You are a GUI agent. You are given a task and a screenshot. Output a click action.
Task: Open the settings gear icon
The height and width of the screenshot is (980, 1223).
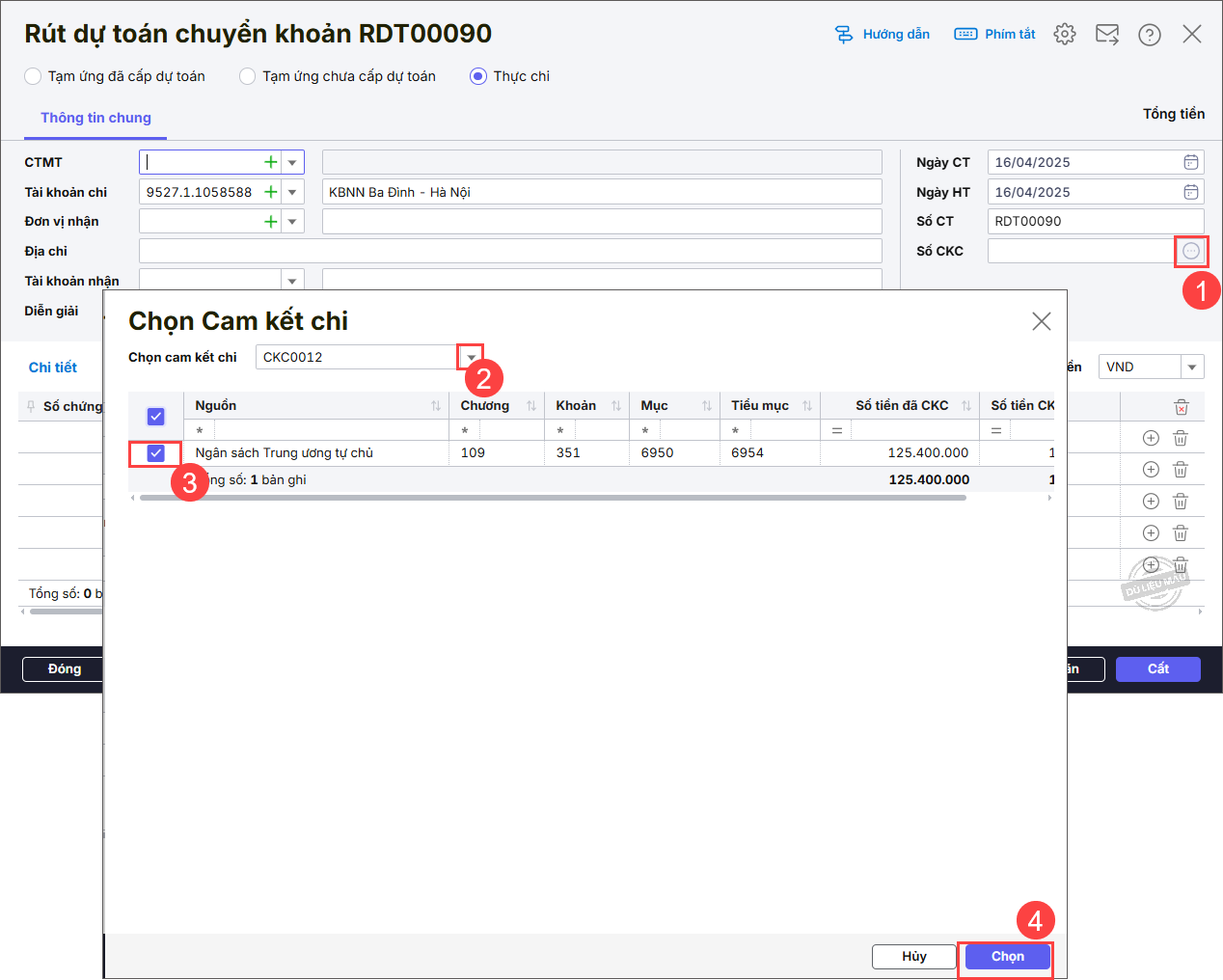(1065, 35)
